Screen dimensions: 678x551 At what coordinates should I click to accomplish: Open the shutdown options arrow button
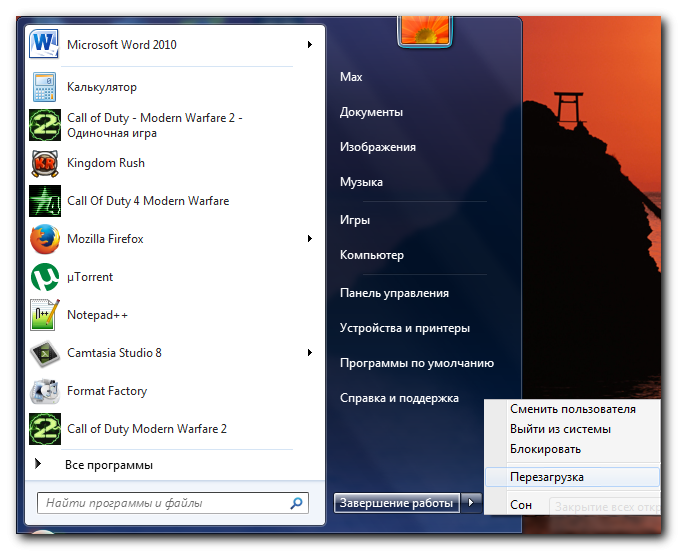471,503
